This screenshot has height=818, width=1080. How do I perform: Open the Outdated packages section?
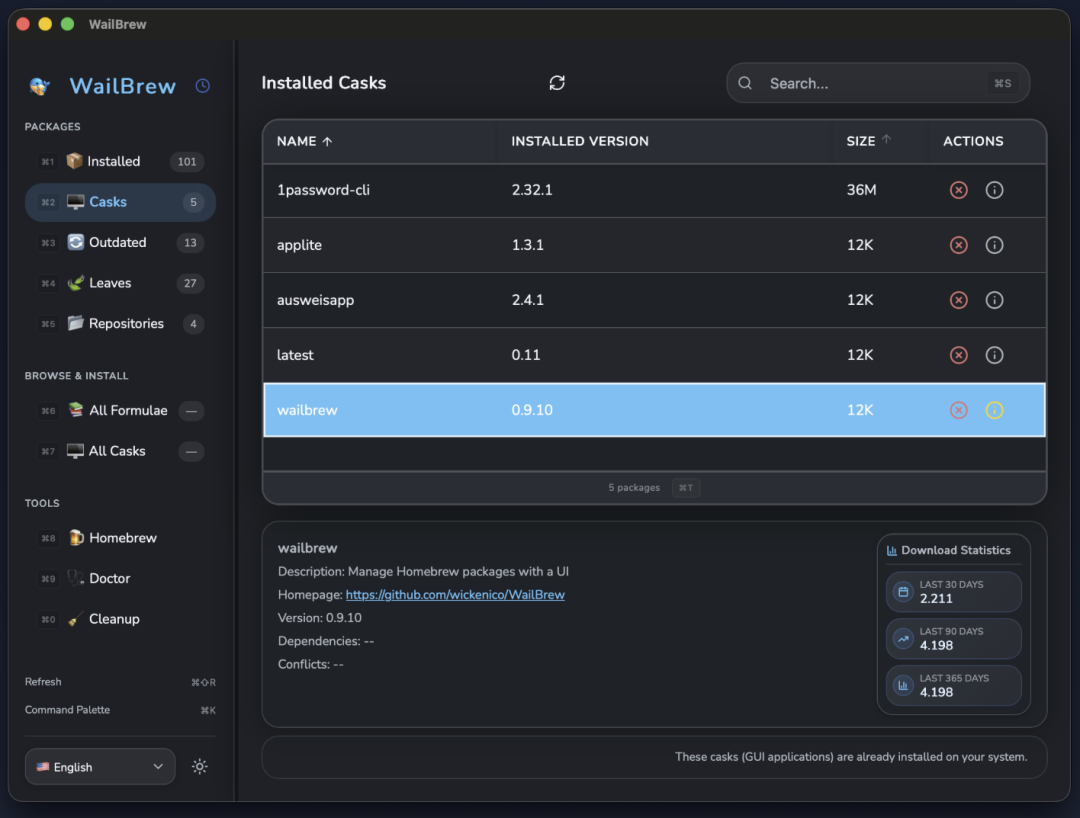(x=118, y=243)
